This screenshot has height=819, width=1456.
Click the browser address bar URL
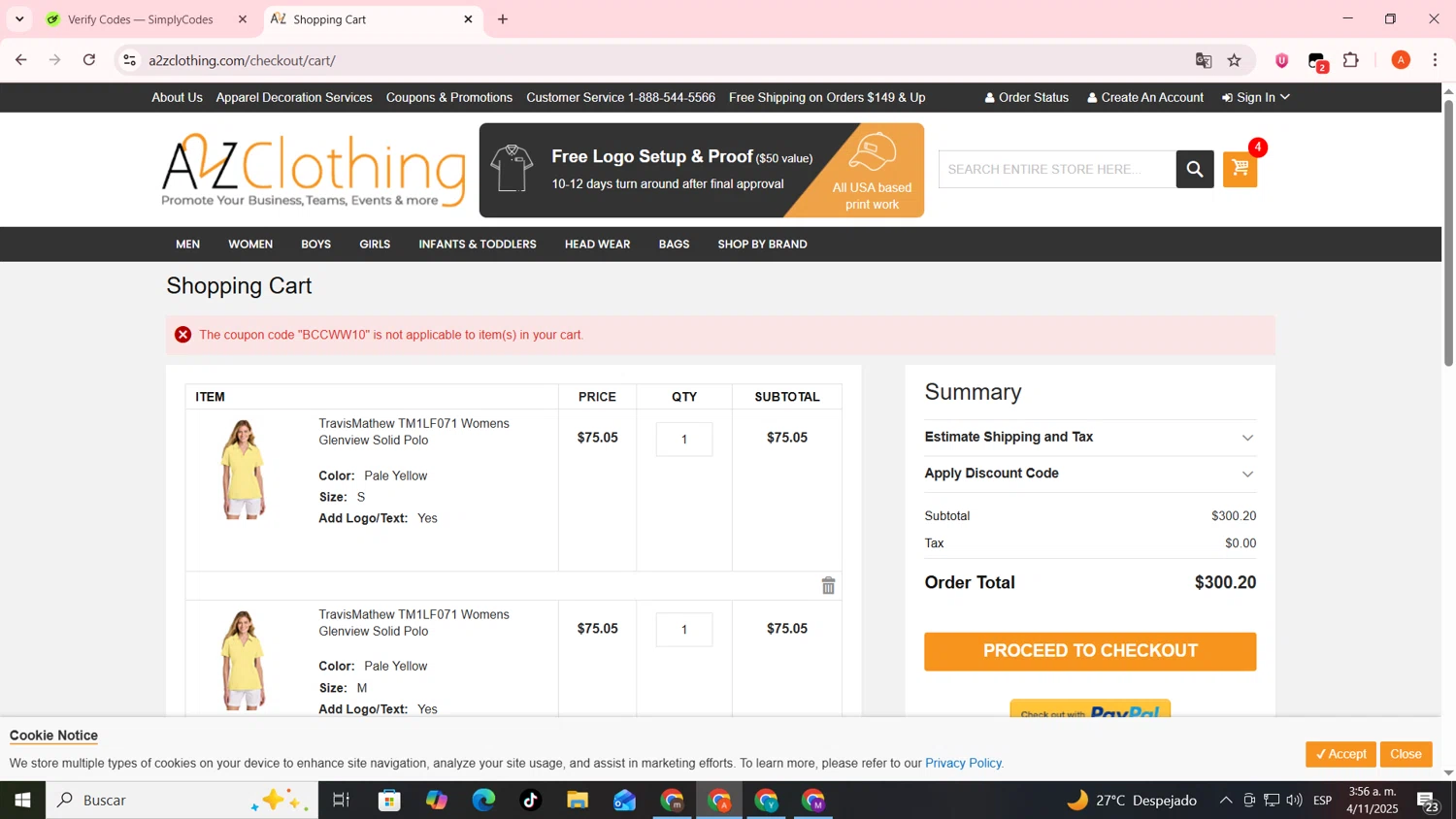(242, 60)
